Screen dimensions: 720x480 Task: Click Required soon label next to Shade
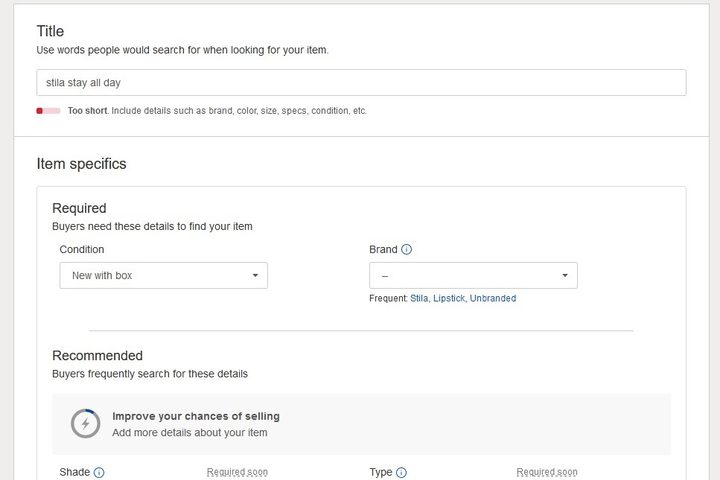tap(237, 472)
